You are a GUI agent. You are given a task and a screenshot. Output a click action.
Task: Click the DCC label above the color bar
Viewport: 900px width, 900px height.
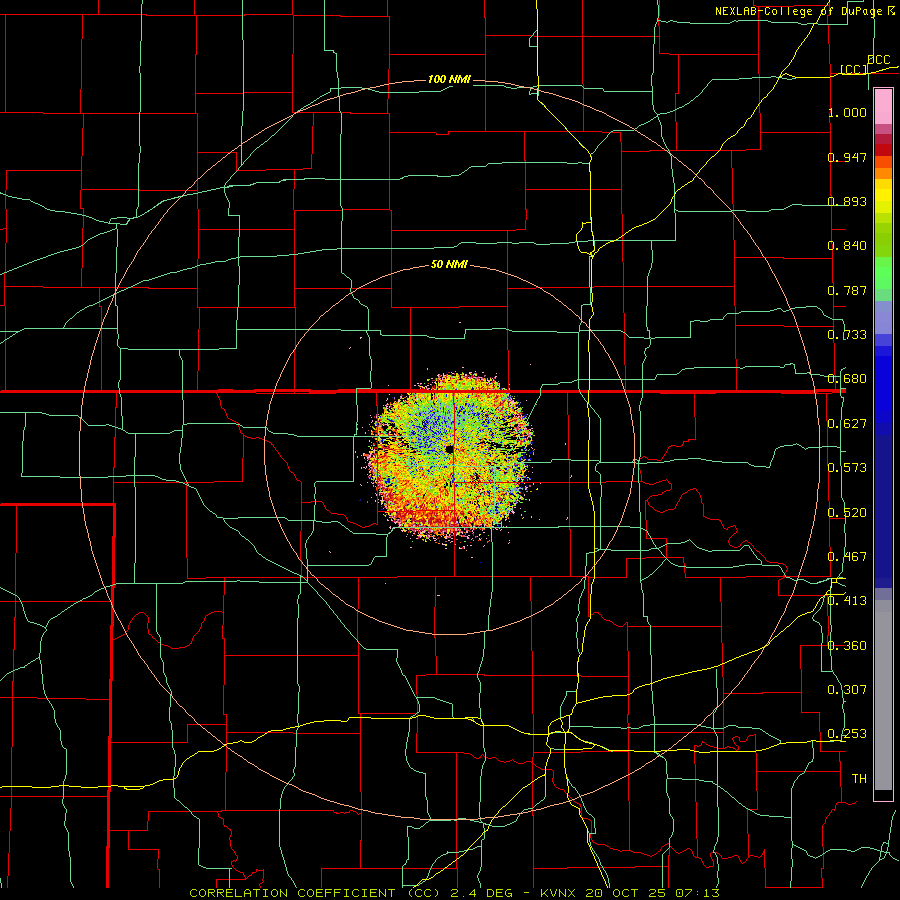coord(878,60)
